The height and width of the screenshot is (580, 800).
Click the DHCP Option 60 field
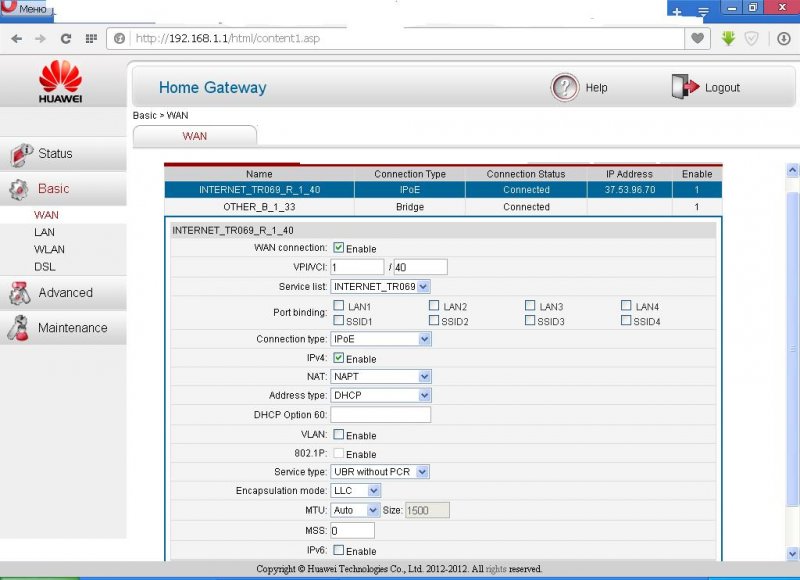380,415
